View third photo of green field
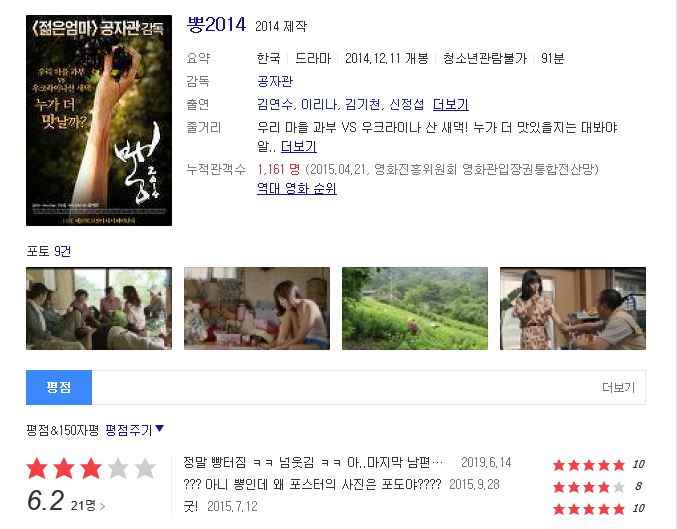The width and height of the screenshot is (677, 529). (x=415, y=308)
